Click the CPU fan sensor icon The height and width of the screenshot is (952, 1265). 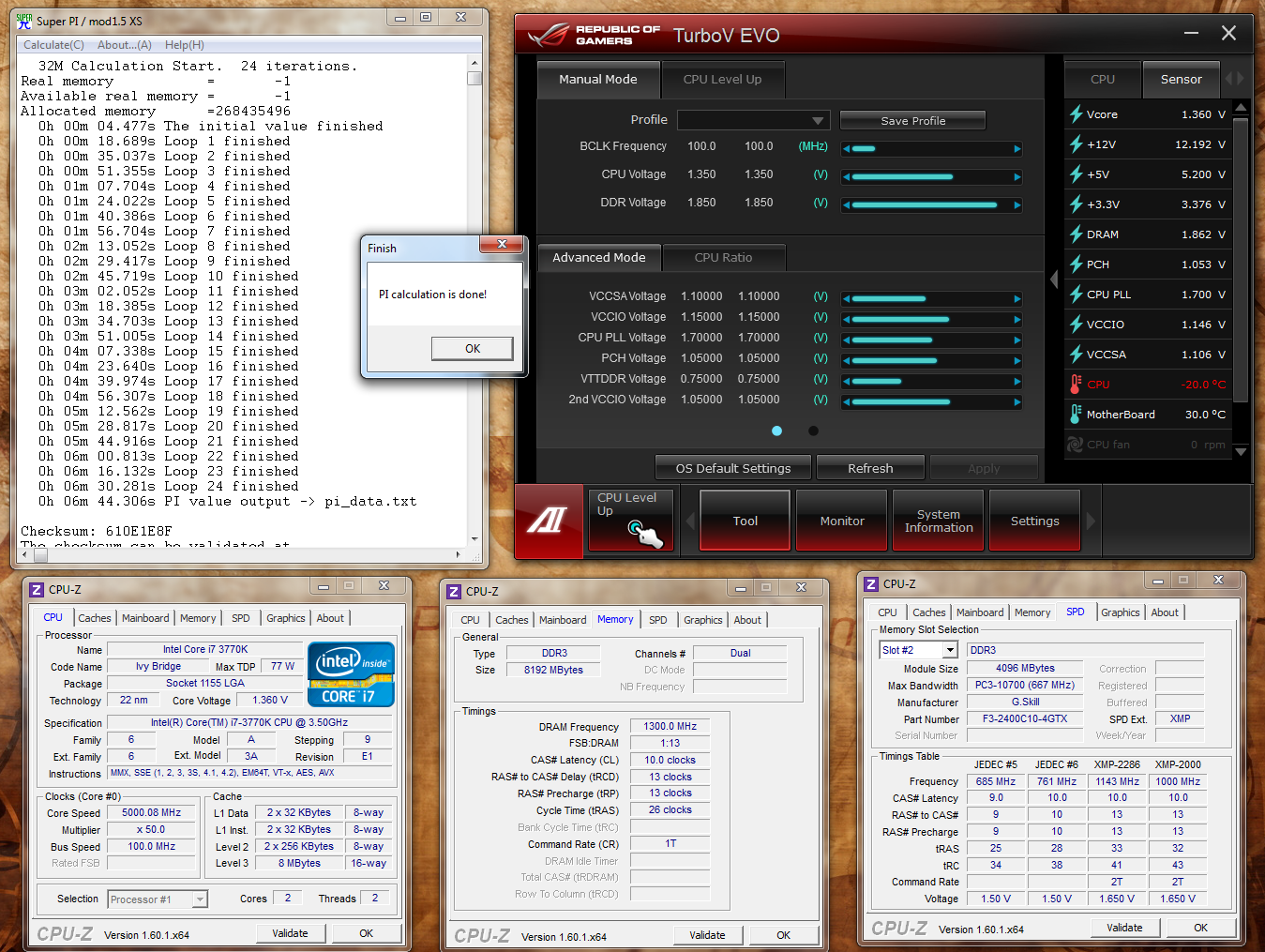click(1076, 445)
